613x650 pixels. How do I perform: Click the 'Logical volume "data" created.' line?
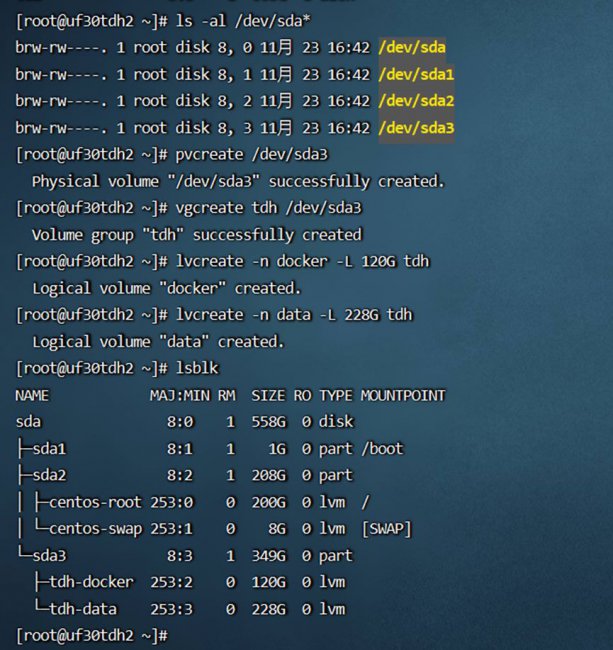(158, 342)
